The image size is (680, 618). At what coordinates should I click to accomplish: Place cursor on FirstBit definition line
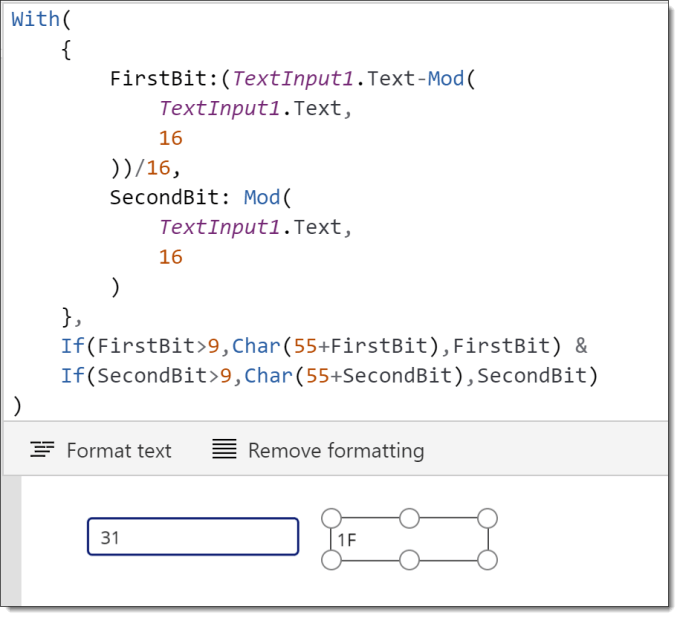(293, 79)
